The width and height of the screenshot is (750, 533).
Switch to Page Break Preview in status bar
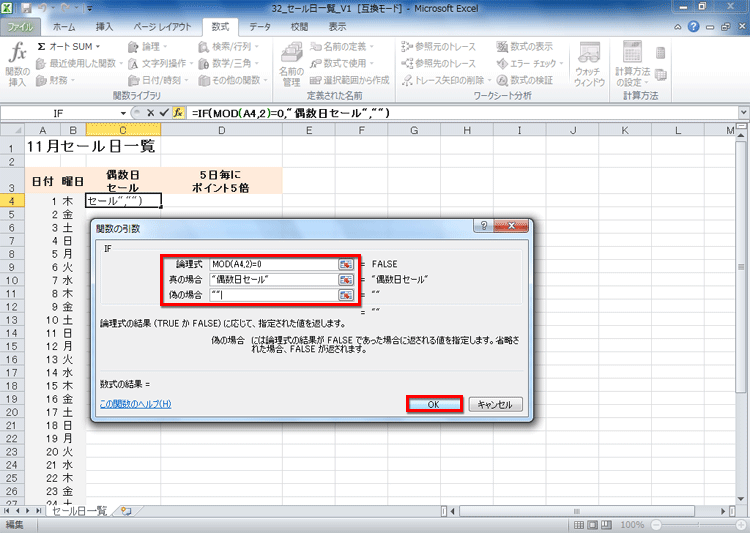607,525
